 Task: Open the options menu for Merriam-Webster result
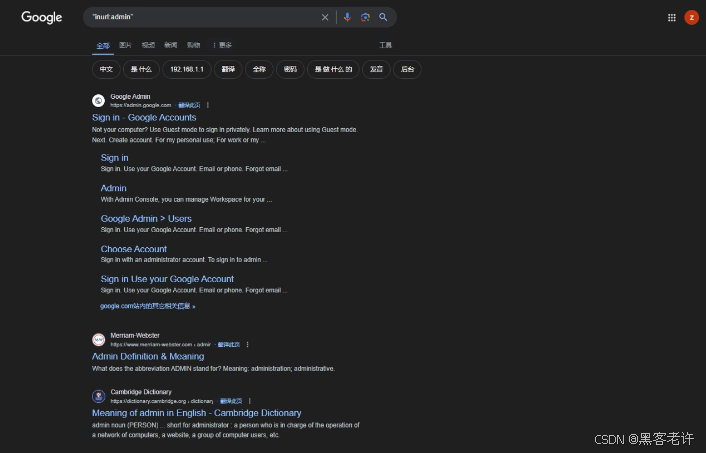point(247,344)
